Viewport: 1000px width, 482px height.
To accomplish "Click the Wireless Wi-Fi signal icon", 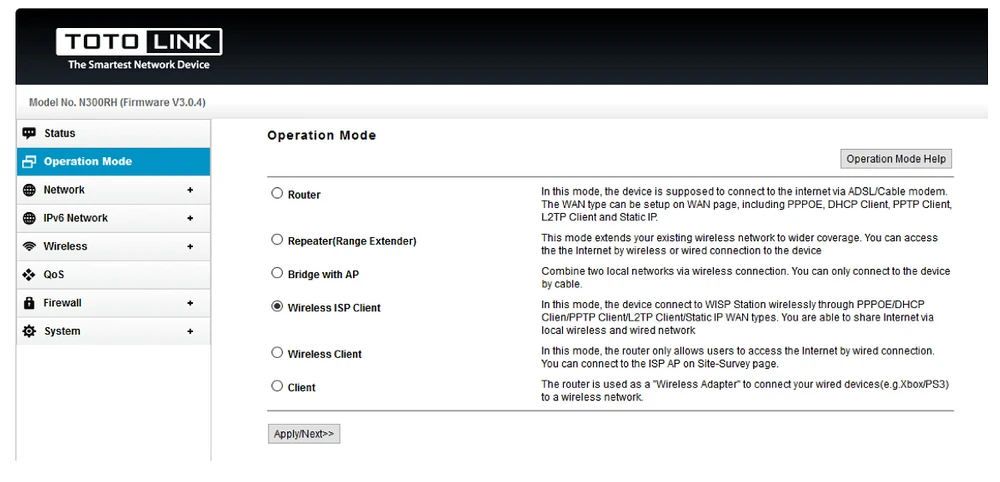I will [29, 246].
